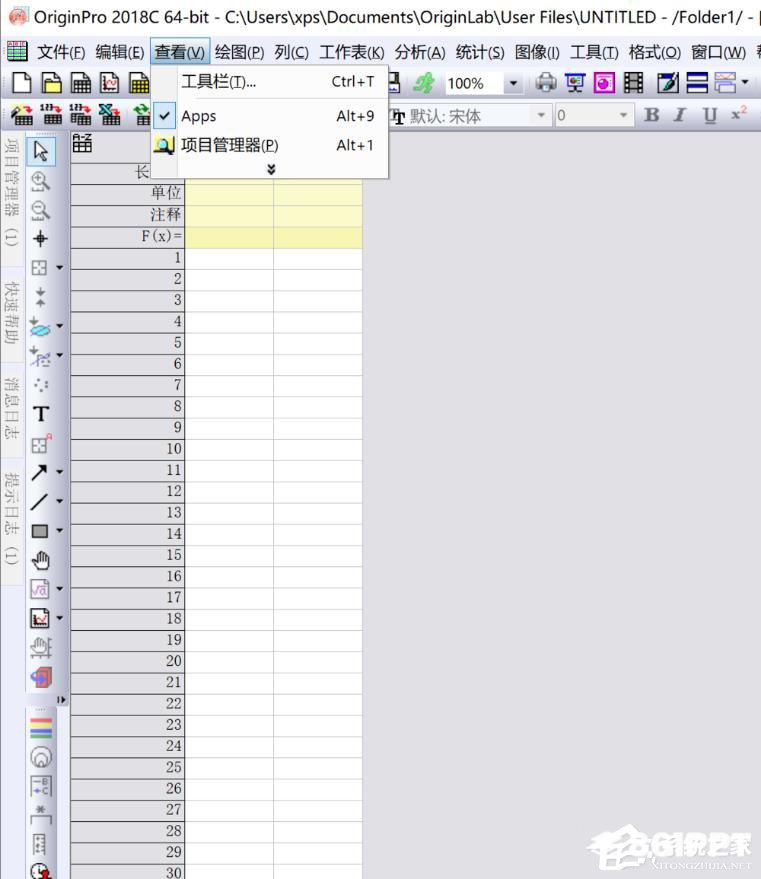Expand dropdown arrow beside Insert Graph tool
761x879 pixels.
(x=59, y=618)
